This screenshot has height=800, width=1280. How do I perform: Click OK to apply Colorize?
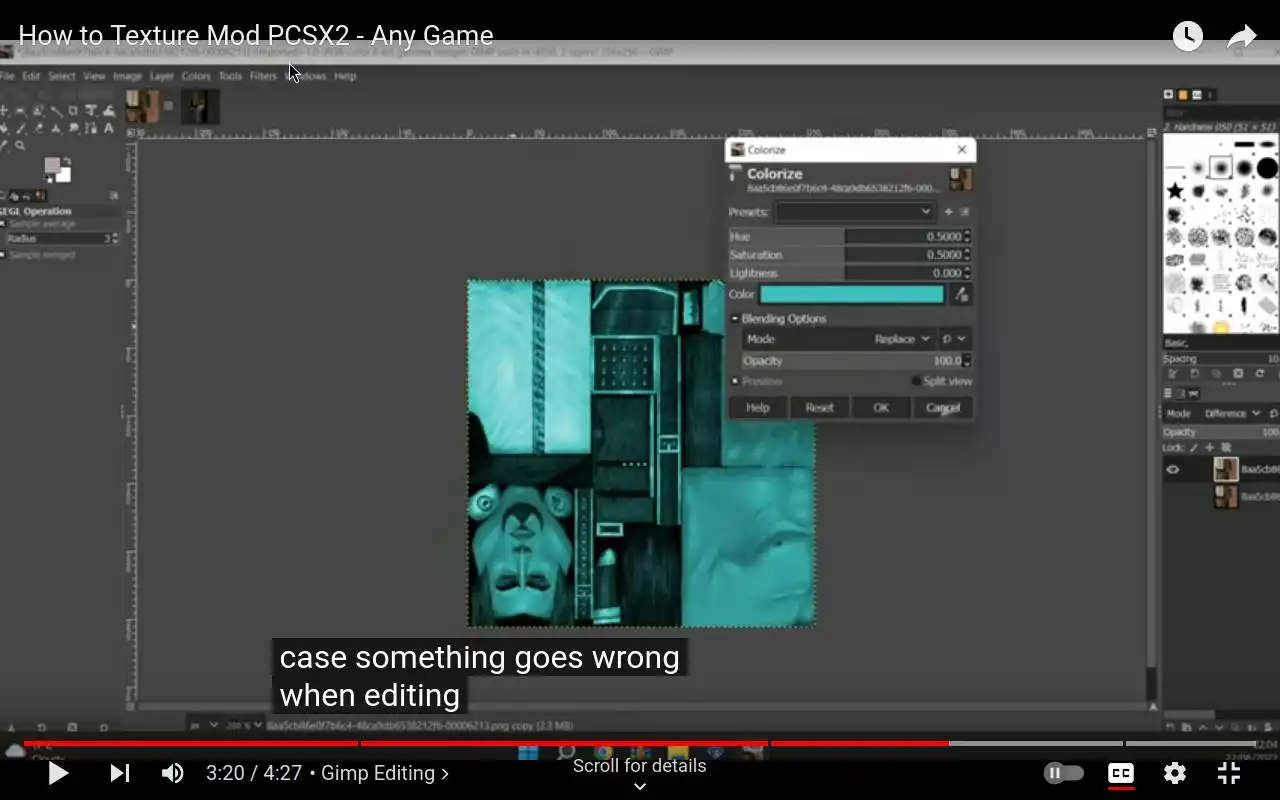[x=881, y=407]
